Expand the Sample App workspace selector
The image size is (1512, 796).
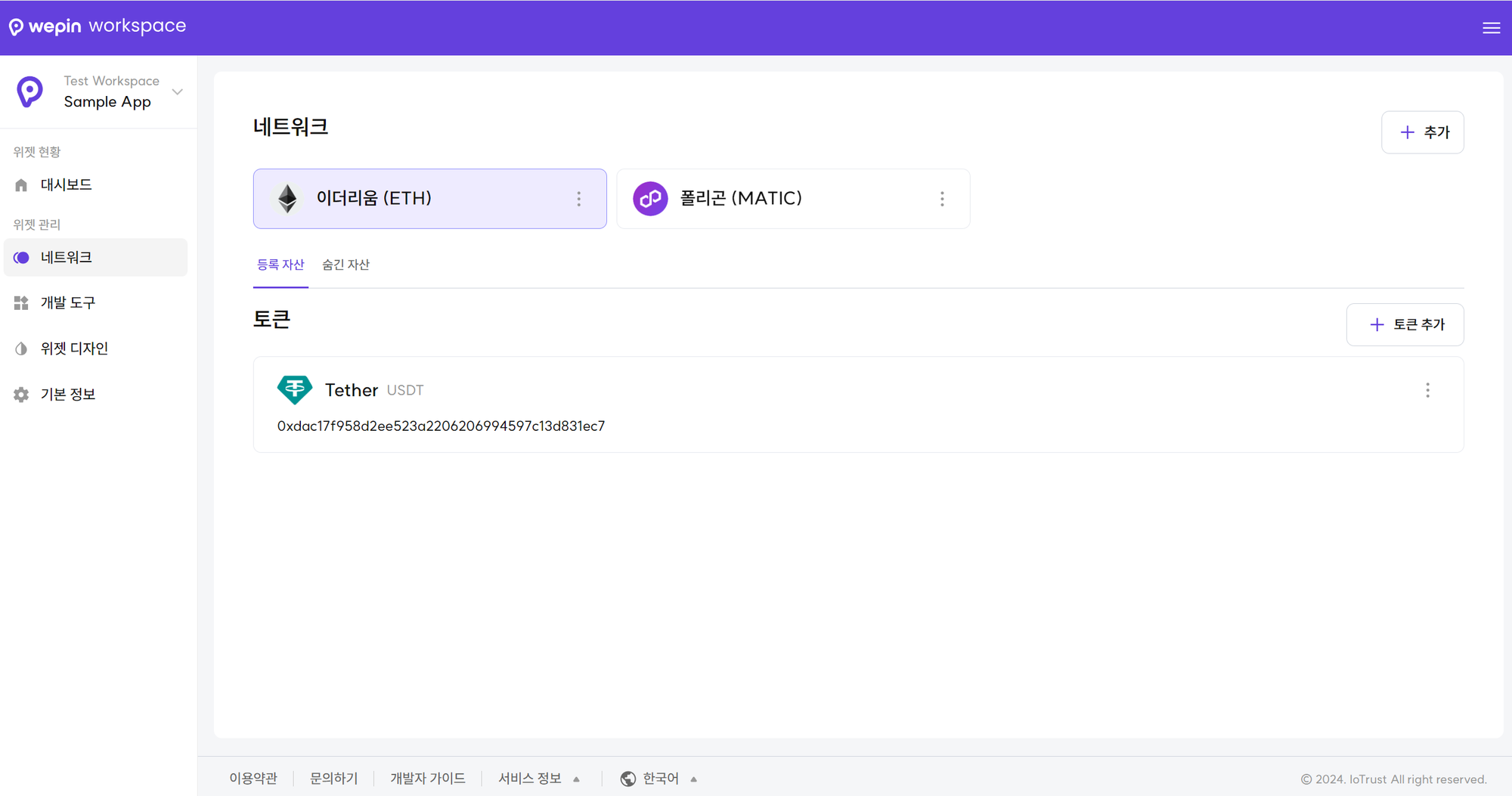pos(178,91)
